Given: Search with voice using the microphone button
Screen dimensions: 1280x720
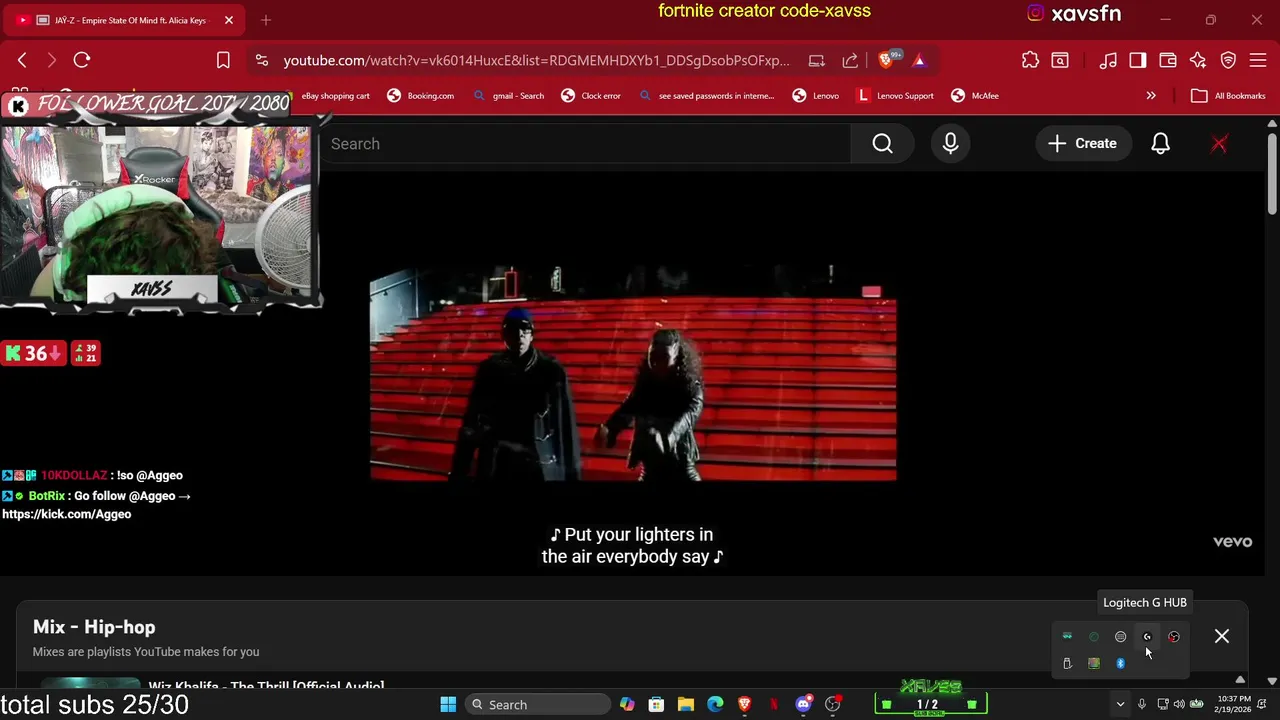Looking at the screenshot, I should 950,144.
